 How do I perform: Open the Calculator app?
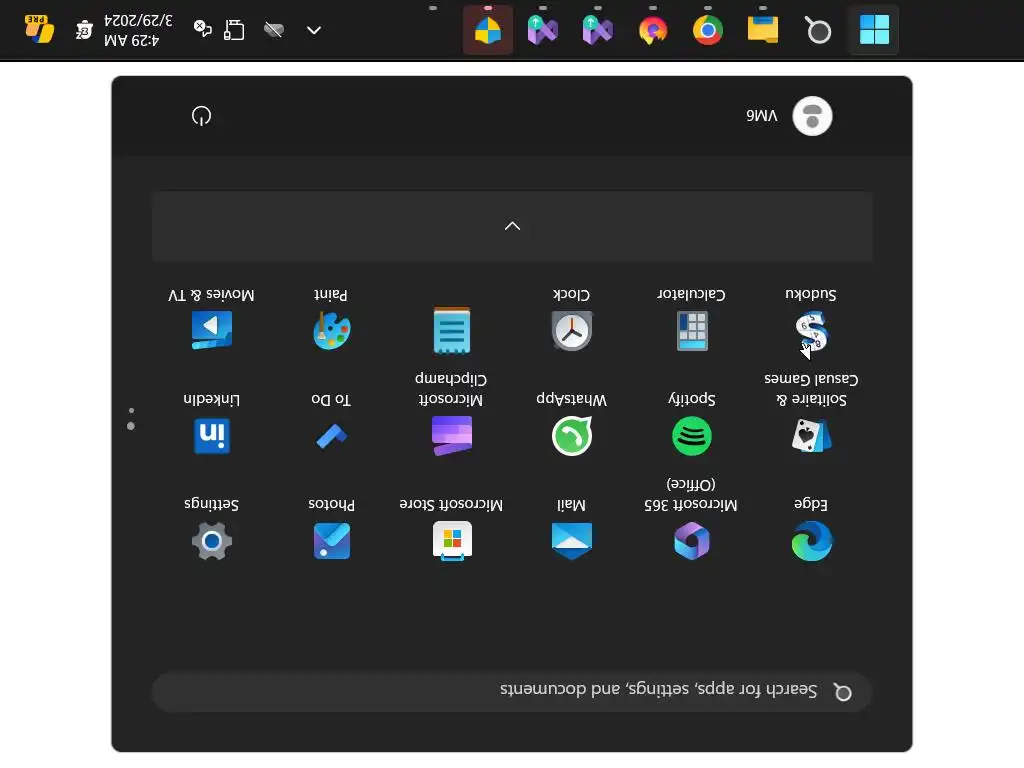point(692,331)
